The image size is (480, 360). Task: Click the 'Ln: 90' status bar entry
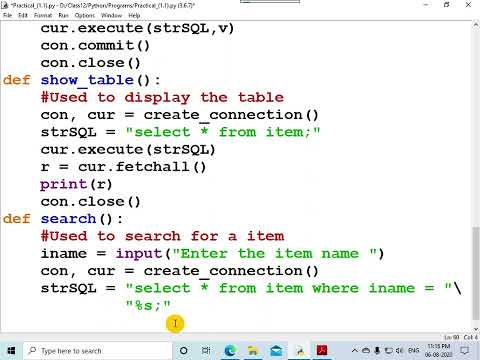(x=452, y=337)
